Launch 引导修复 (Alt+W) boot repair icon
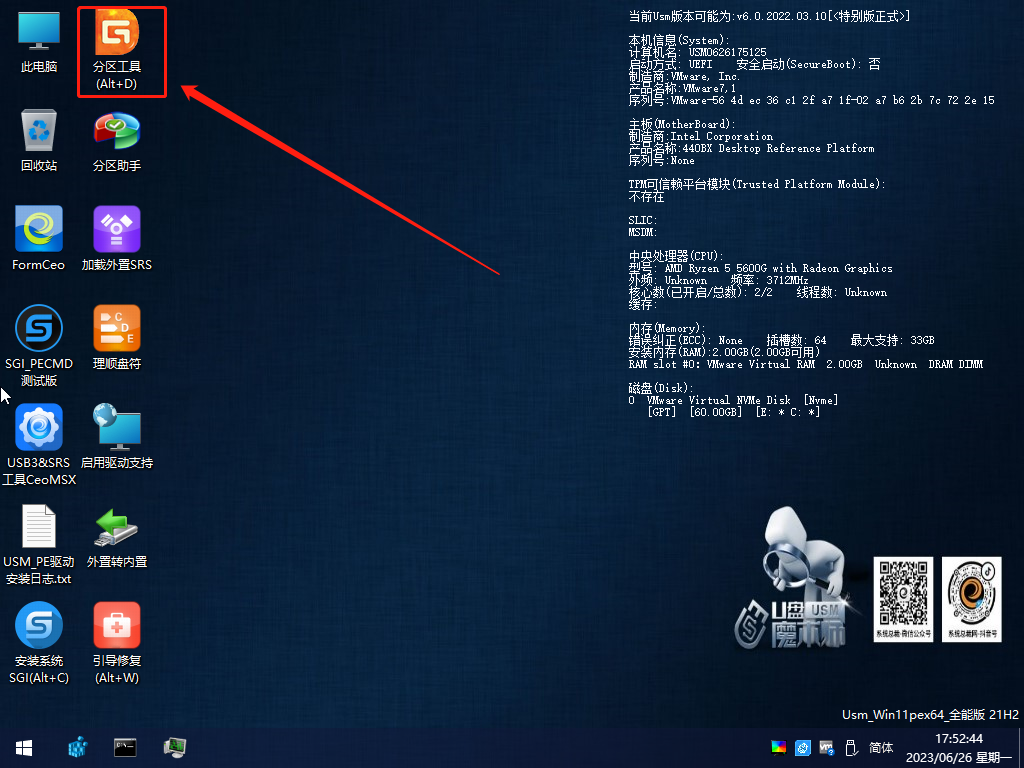This screenshot has width=1024, height=768. click(x=117, y=644)
